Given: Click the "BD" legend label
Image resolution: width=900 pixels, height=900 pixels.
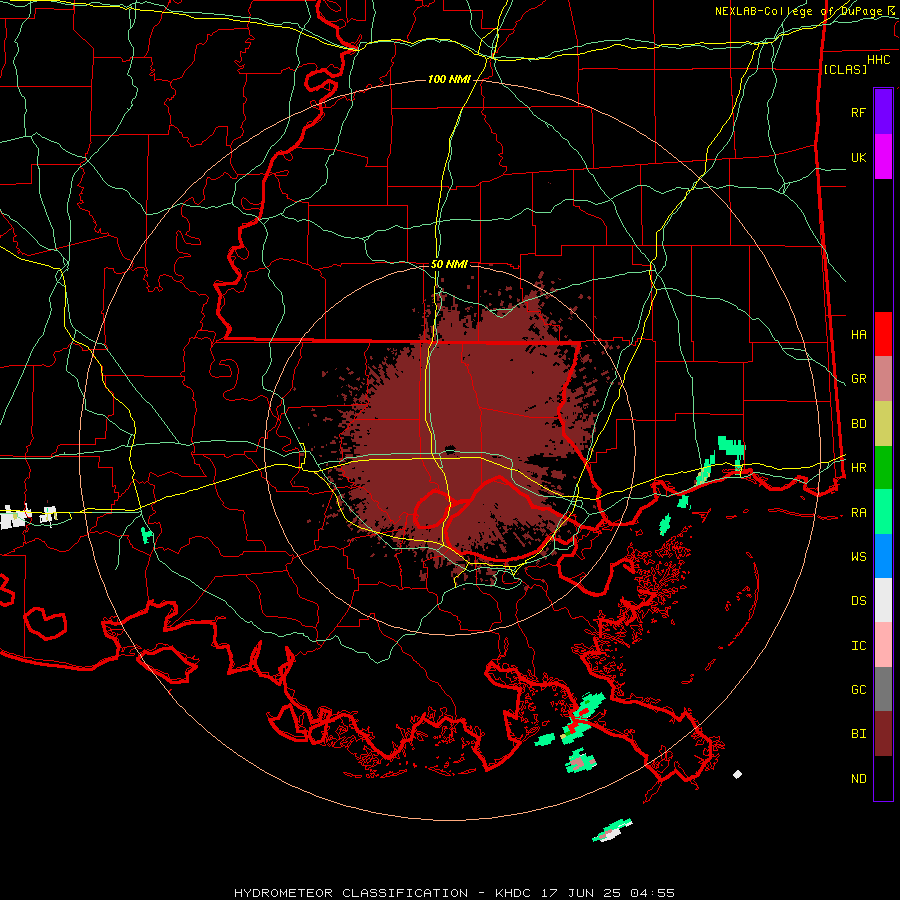Looking at the screenshot, I should coord(858,424).
